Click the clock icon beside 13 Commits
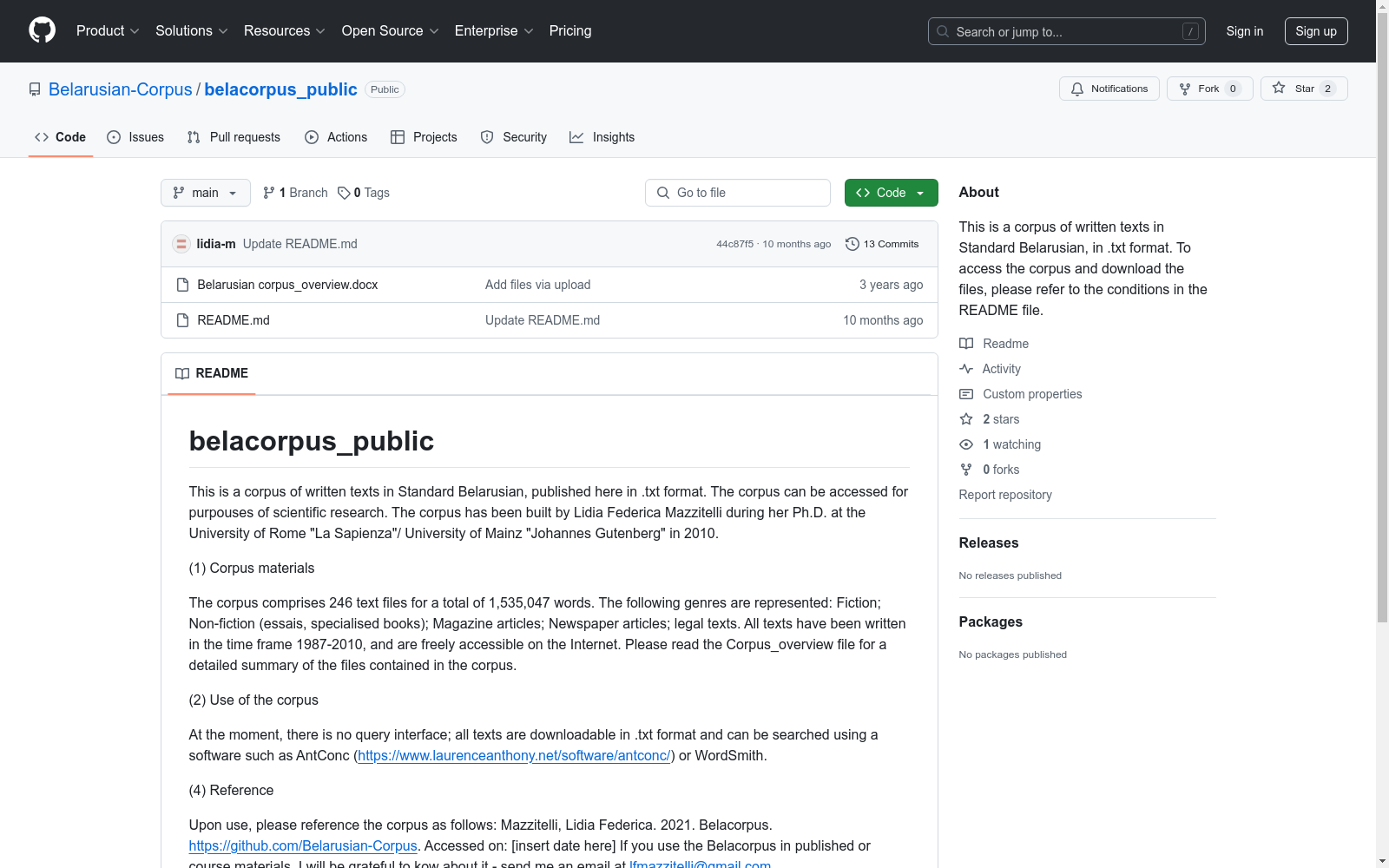Viewport: 1389px width, 868px height. (852, 244)
